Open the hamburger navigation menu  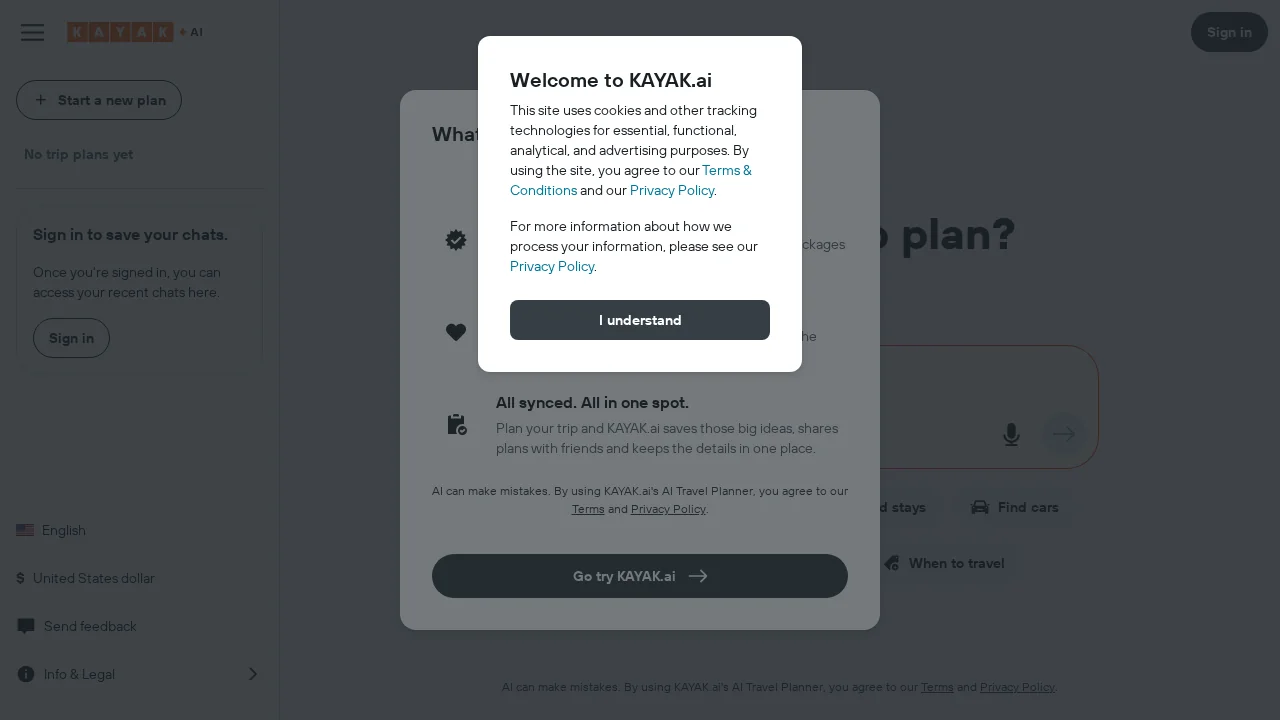click(x=32, y=32)
